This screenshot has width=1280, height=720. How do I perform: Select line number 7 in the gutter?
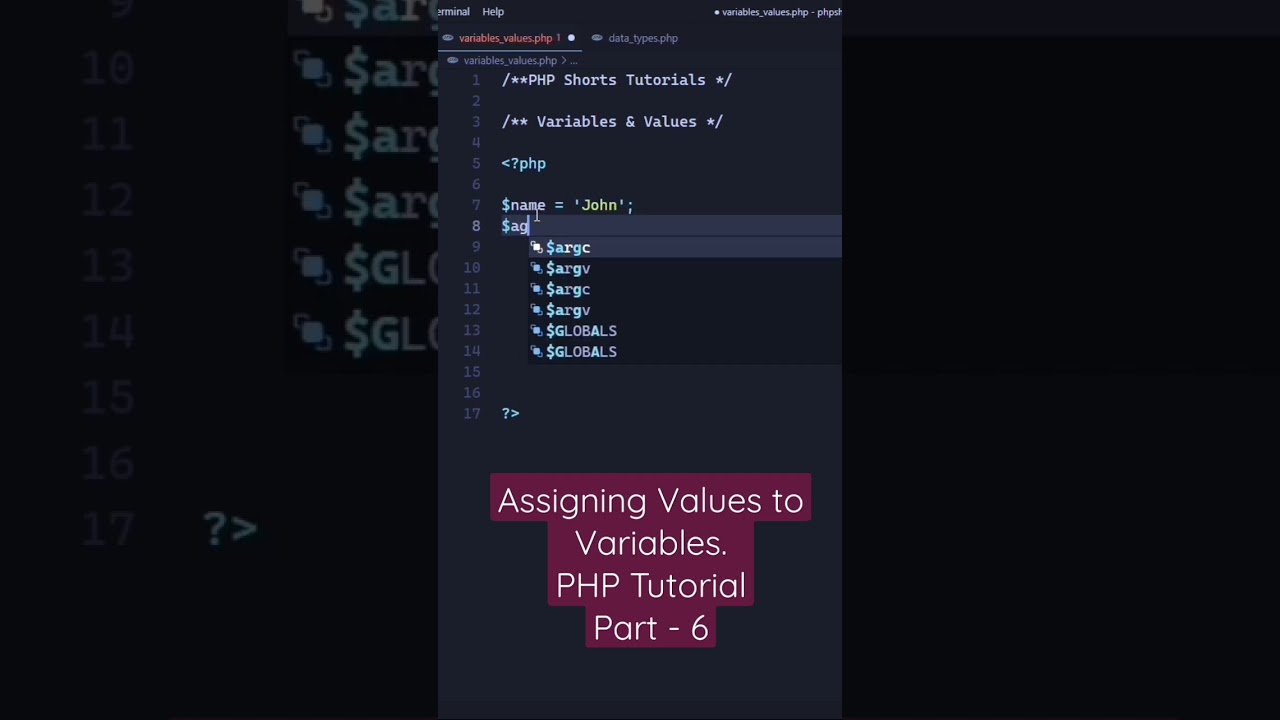pyautogui.click(x=476, y=205)
